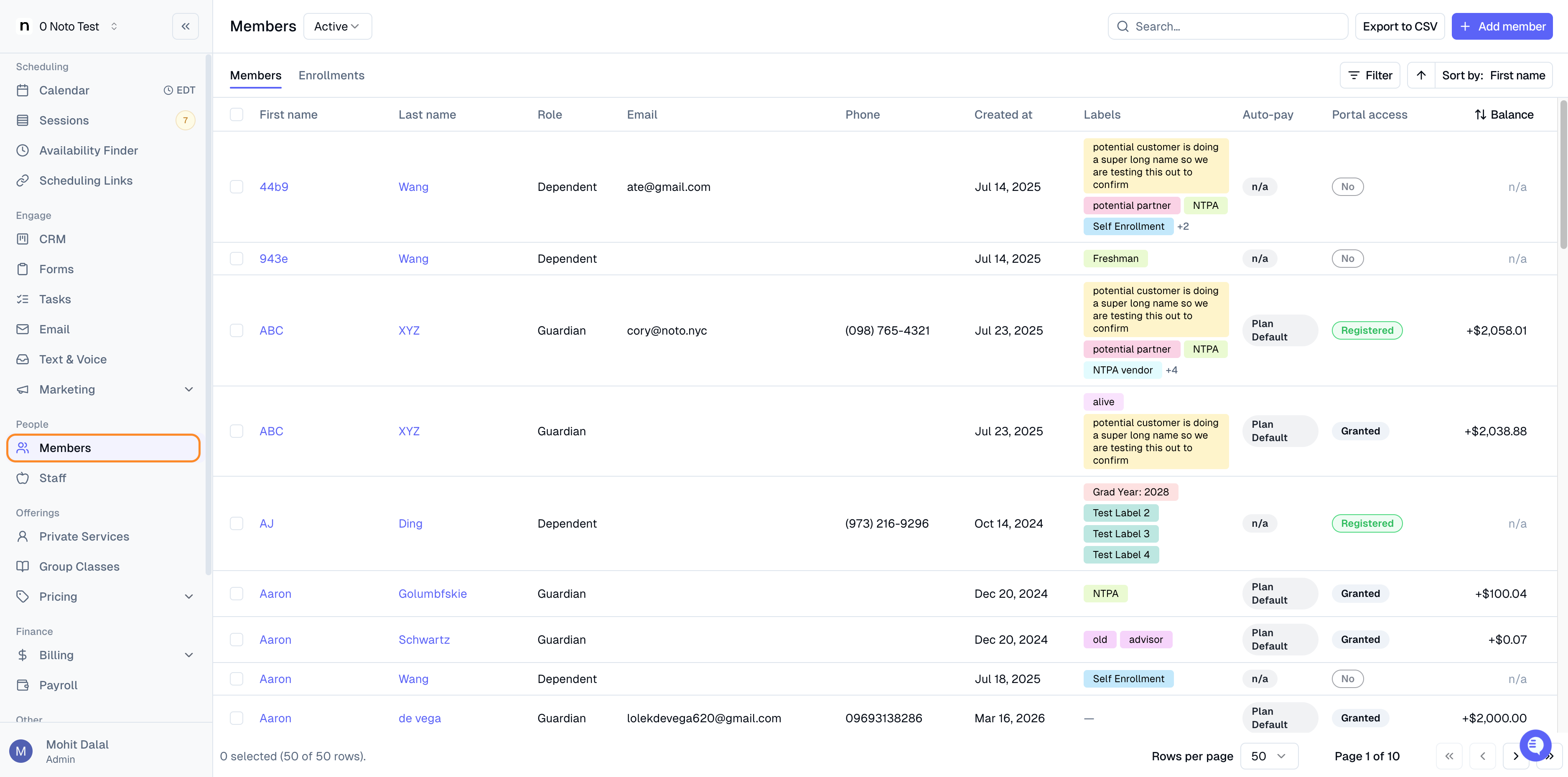Screen dimensions: 1568x777
Task: Open the chat support bubble icon
Action: [x=1535, y=745]
